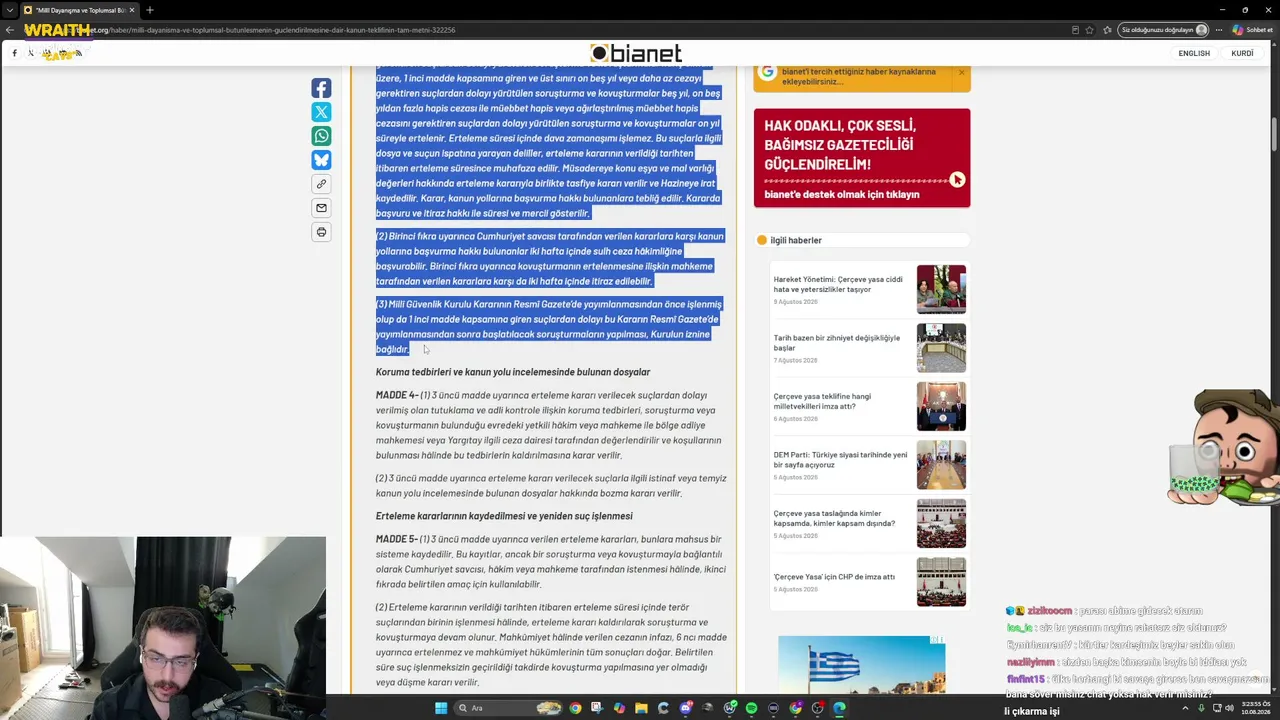
Task: Select the Millî Dayanışma ve Toplumsal browser tab
Action: [79, 10]
